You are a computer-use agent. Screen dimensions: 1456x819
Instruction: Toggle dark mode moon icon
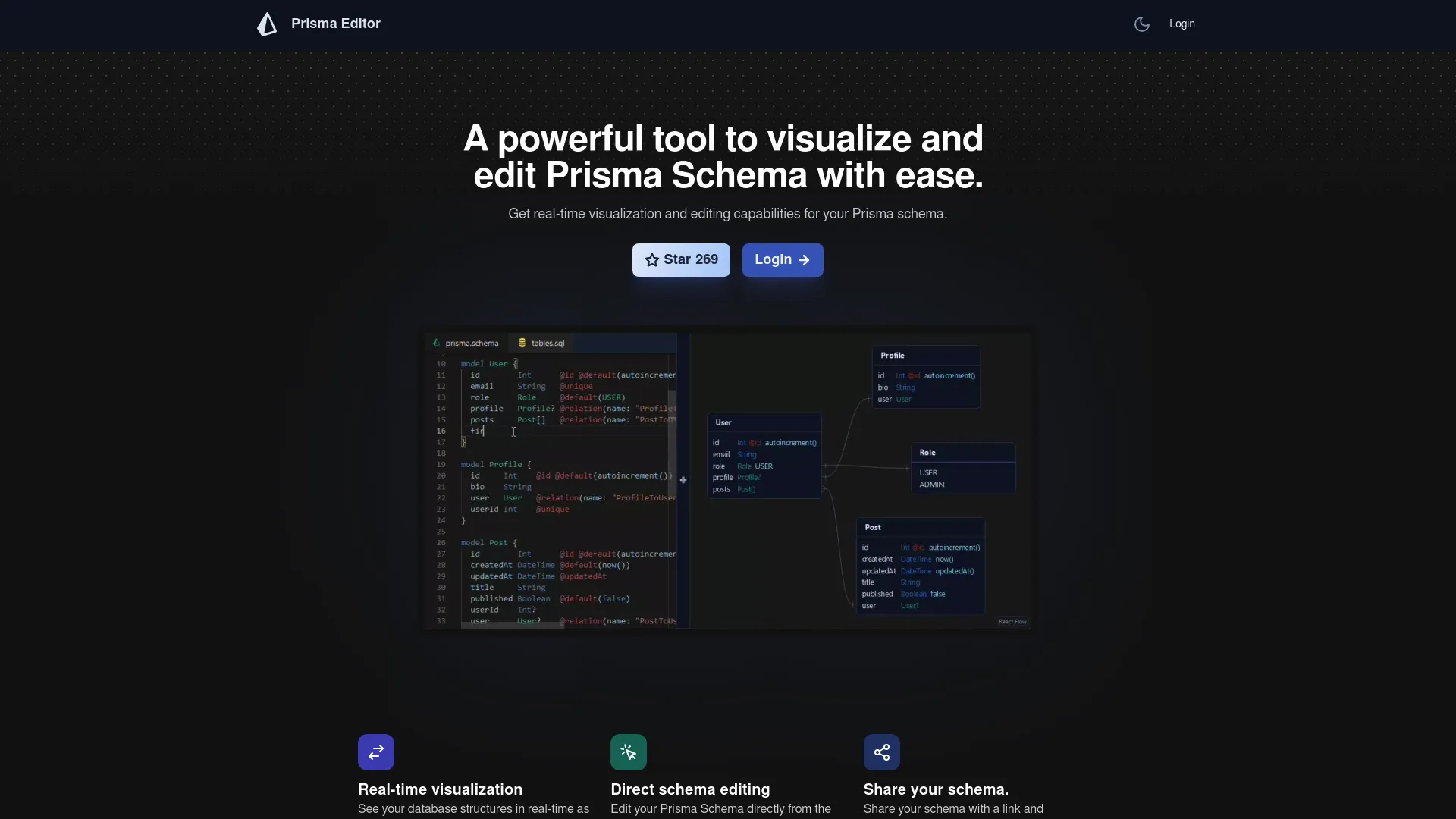1141,24
